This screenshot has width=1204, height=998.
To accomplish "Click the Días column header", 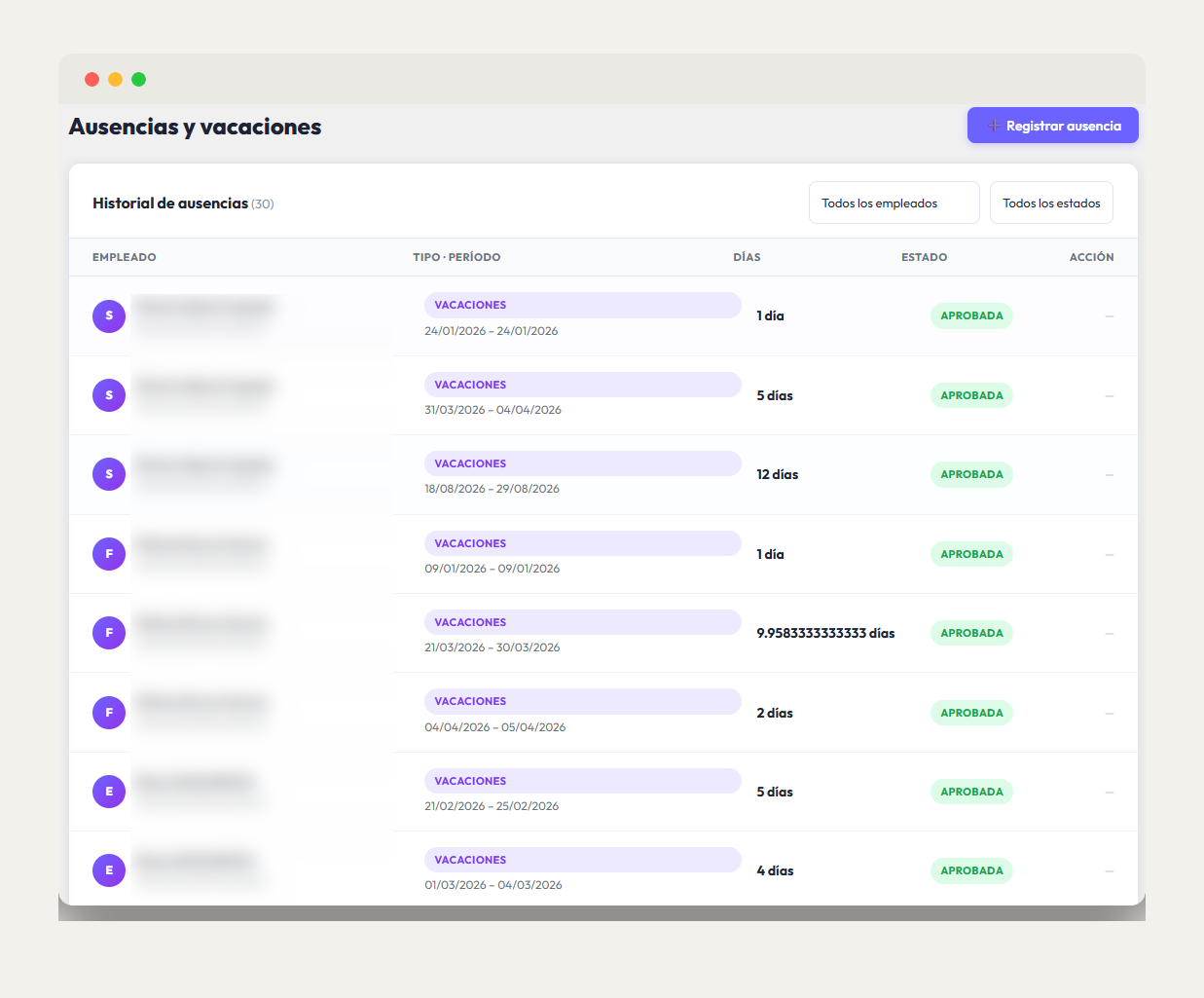I will [747, 257].
